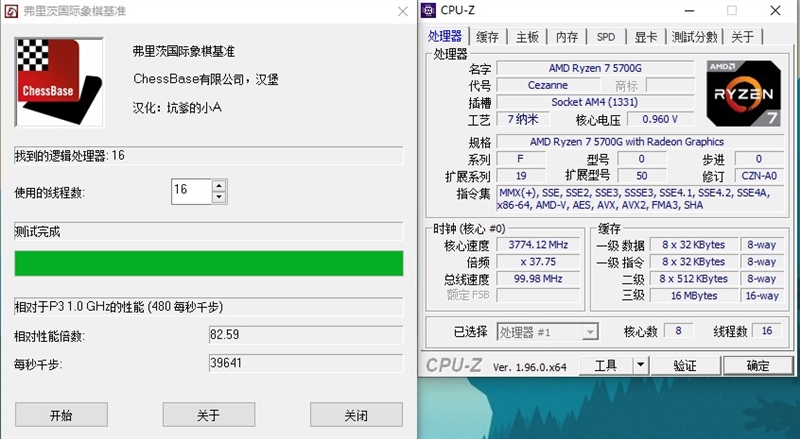The image size is (800, 439).
Task: Click the multiplier value x 37.75
Action: tap(538, 261)
